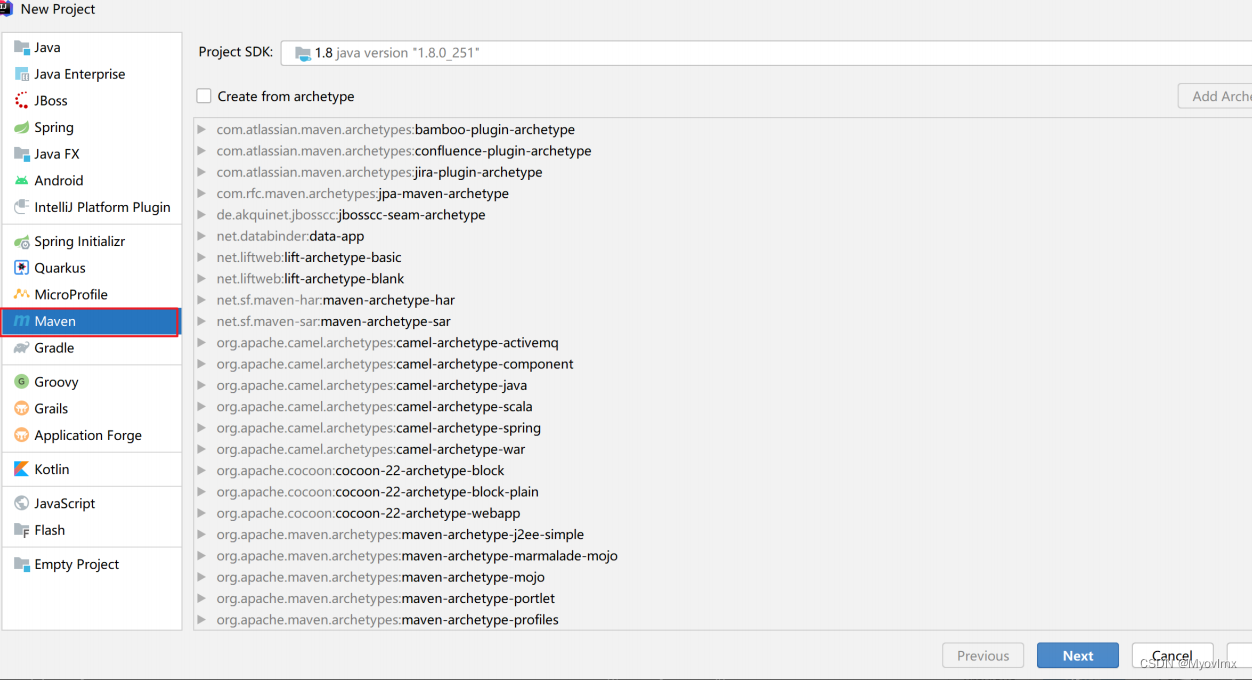The width and height of the screenshot is (1252, 680).
Task: Select cocoon-22-archetype-webapp row text
Action: [368, 513]
